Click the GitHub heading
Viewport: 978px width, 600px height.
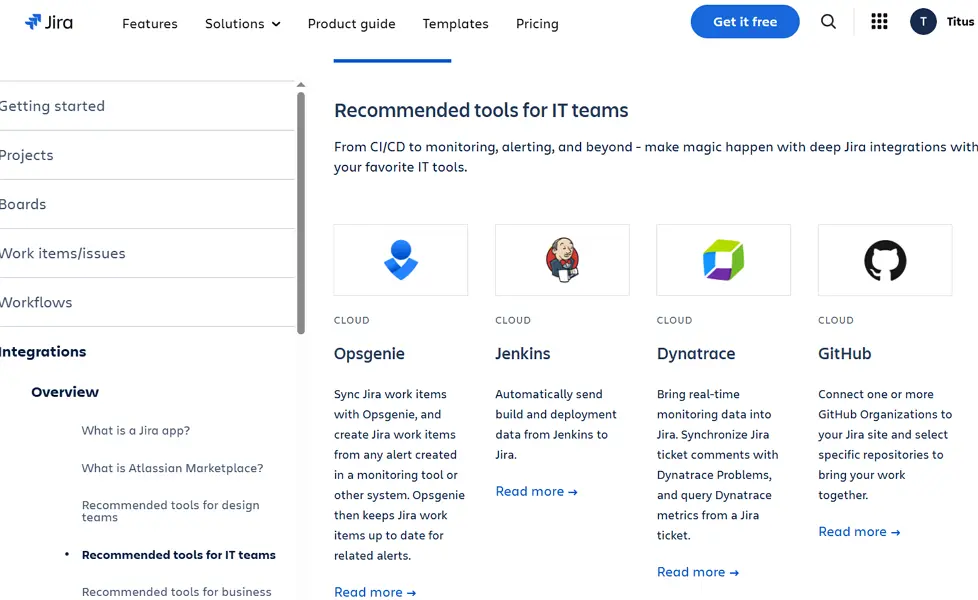[x=845, y=354]
